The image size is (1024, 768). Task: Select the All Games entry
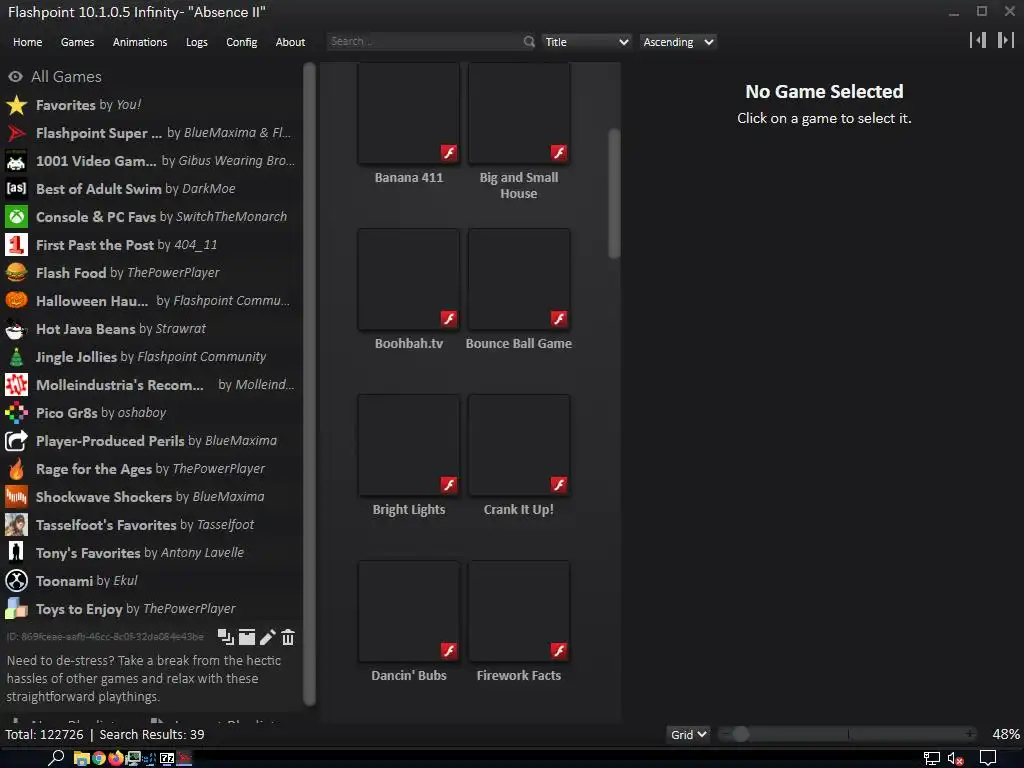[x=152, y=76]
